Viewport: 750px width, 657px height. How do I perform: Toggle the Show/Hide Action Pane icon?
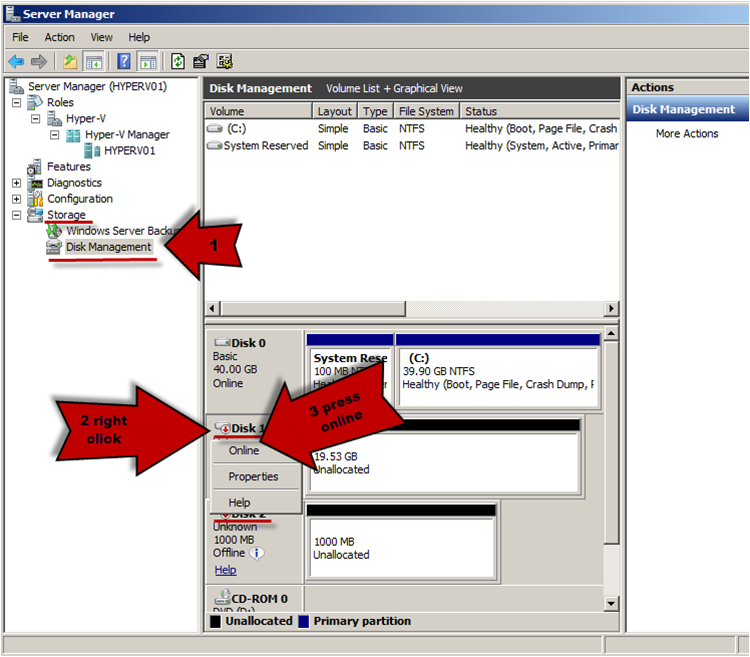(x=148, y=61)
